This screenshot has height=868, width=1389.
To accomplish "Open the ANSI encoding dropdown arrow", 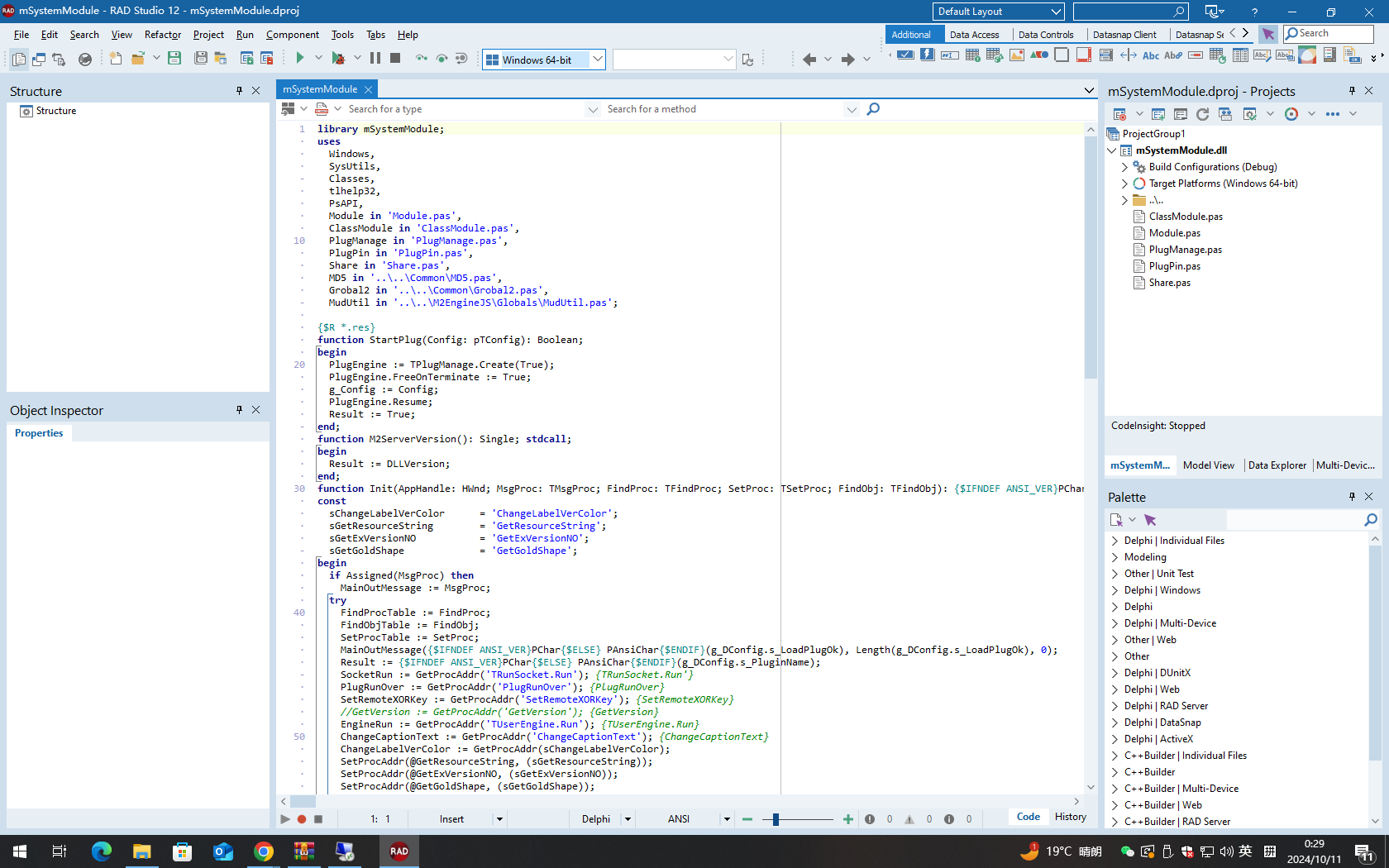I will coord(727,819).
